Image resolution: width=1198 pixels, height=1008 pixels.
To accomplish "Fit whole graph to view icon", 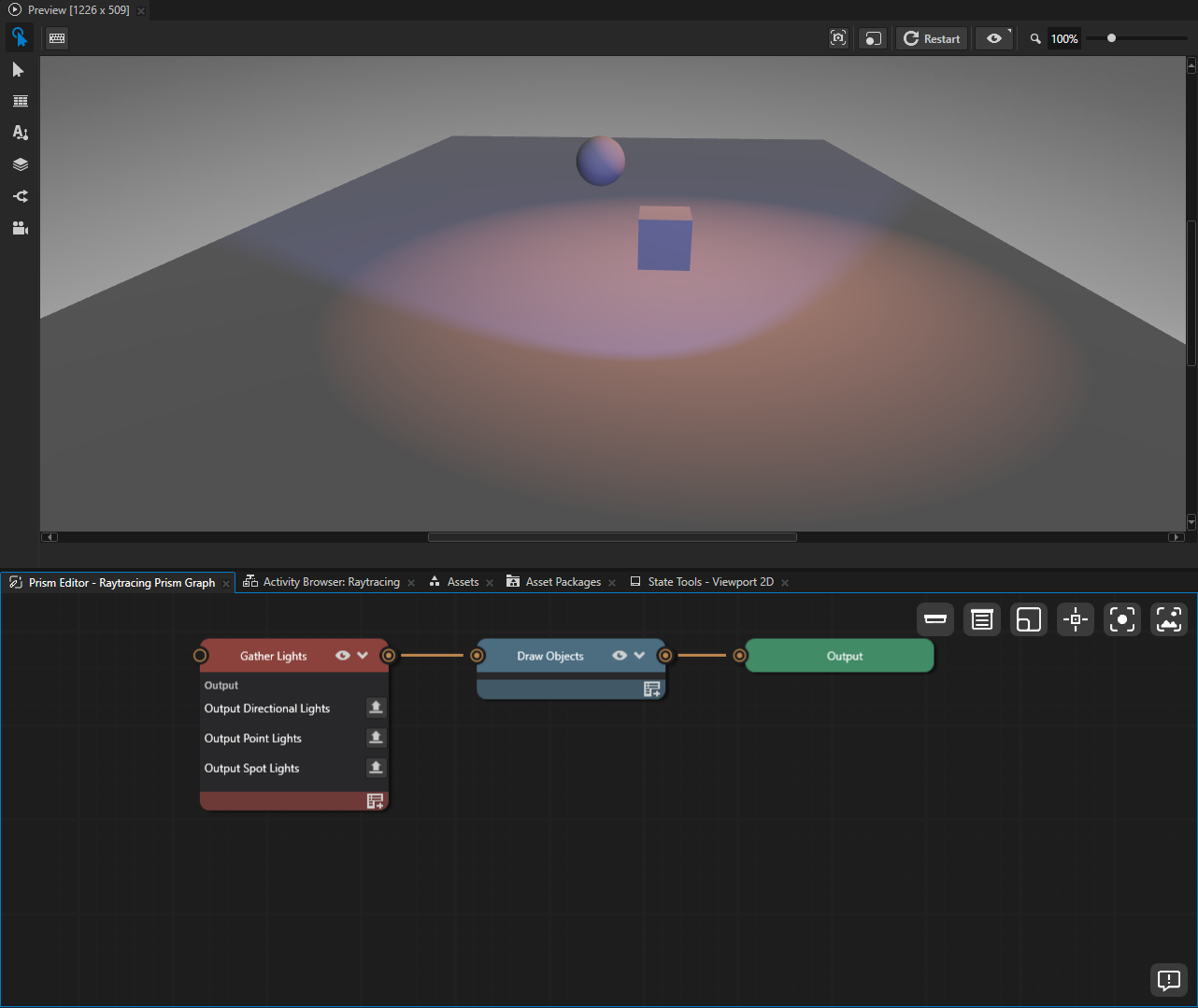I will [x=1169, y=619].
